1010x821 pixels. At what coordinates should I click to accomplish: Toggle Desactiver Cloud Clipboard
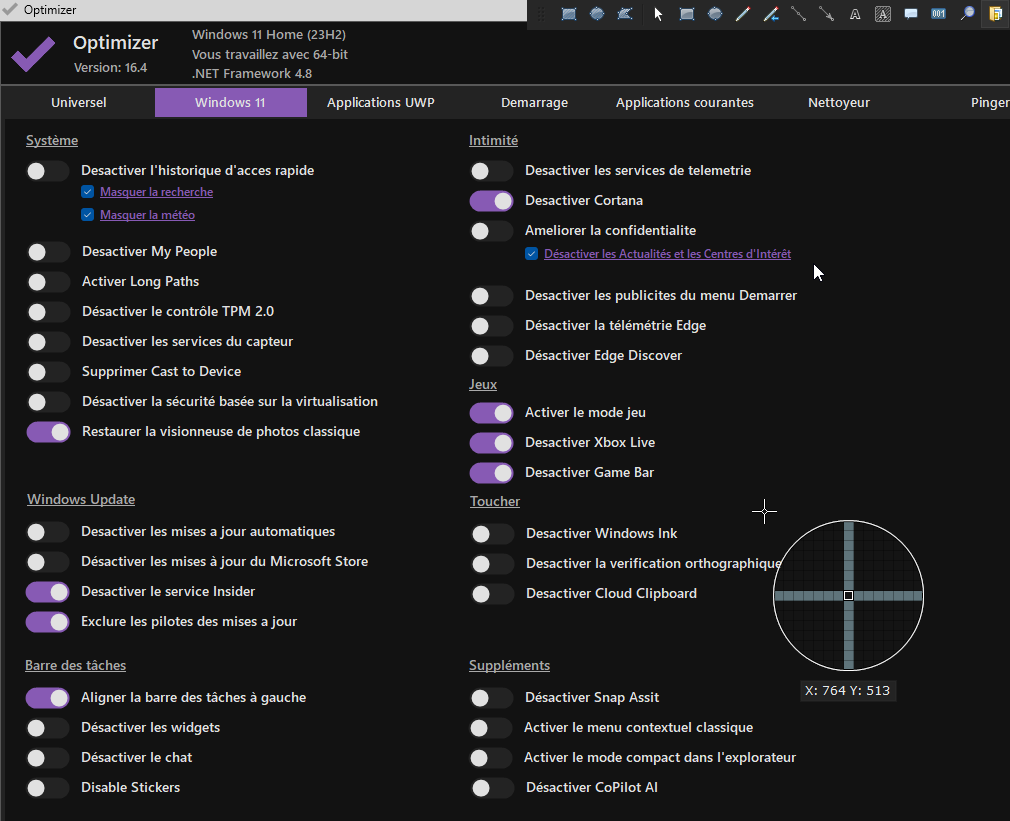[493, 594]
